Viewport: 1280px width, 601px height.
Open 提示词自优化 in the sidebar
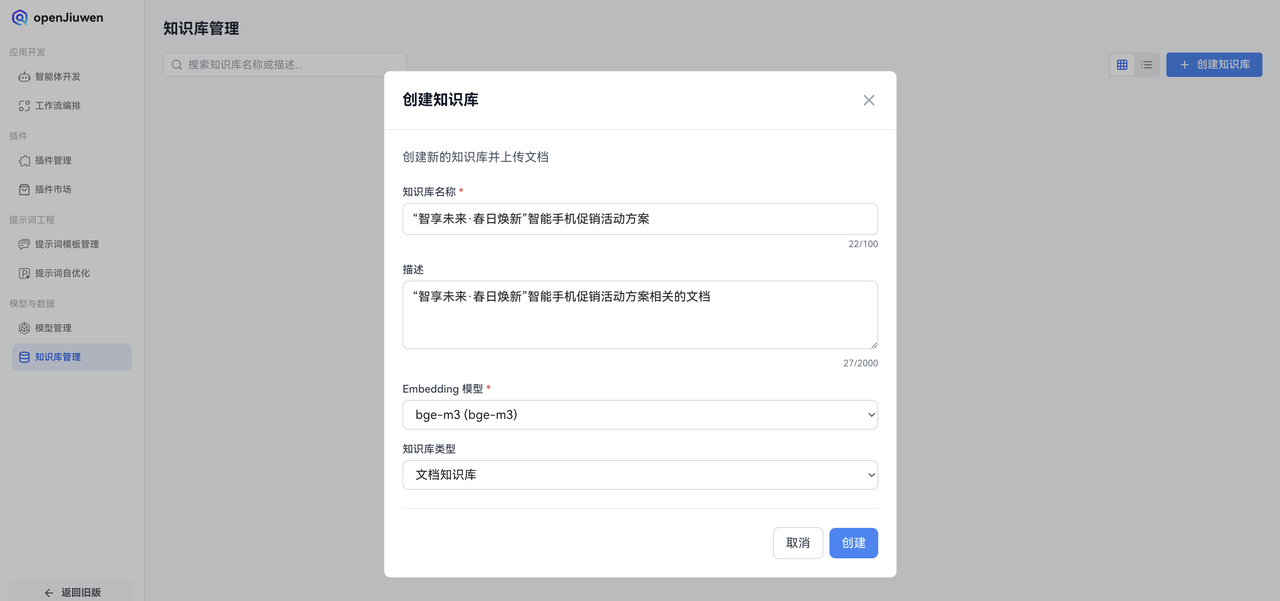click(24, 272)
